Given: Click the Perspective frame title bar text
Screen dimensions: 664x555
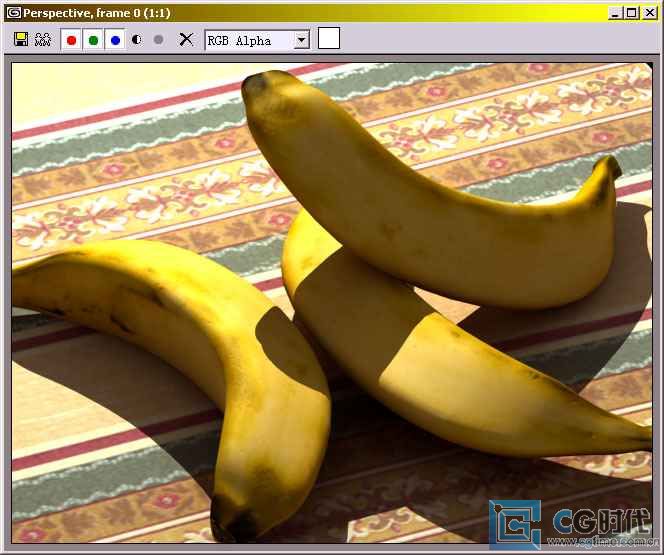Looking at the screenshot, I should click(97, 13).
